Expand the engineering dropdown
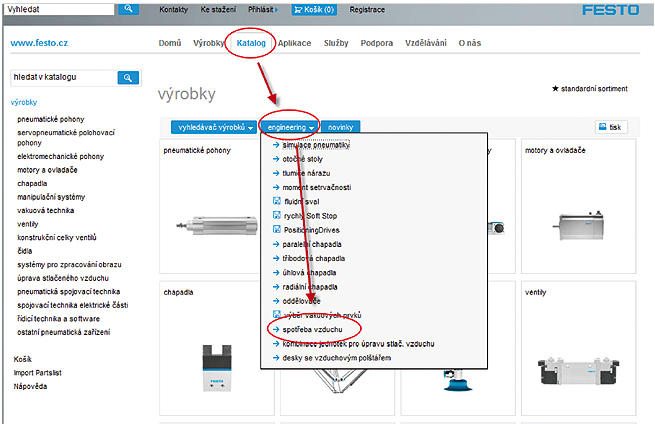Viewport: 655px width, 426px height. pyautogui.click(x=290, y=127)
